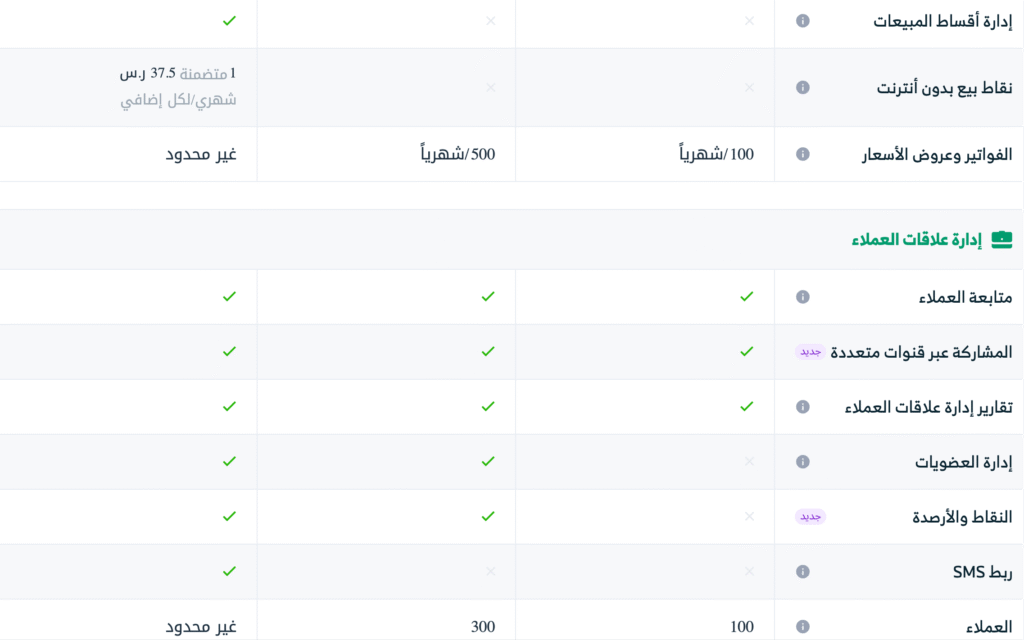This screenshot has height=641, width=1024.
Task: Click the جديد badge beside النقاط والأرصدة
Action: tap(810, 517)
